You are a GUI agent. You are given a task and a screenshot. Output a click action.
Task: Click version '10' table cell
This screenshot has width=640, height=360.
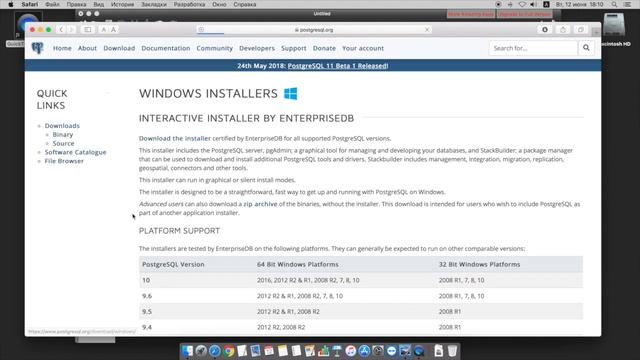(x=146, y=280)
